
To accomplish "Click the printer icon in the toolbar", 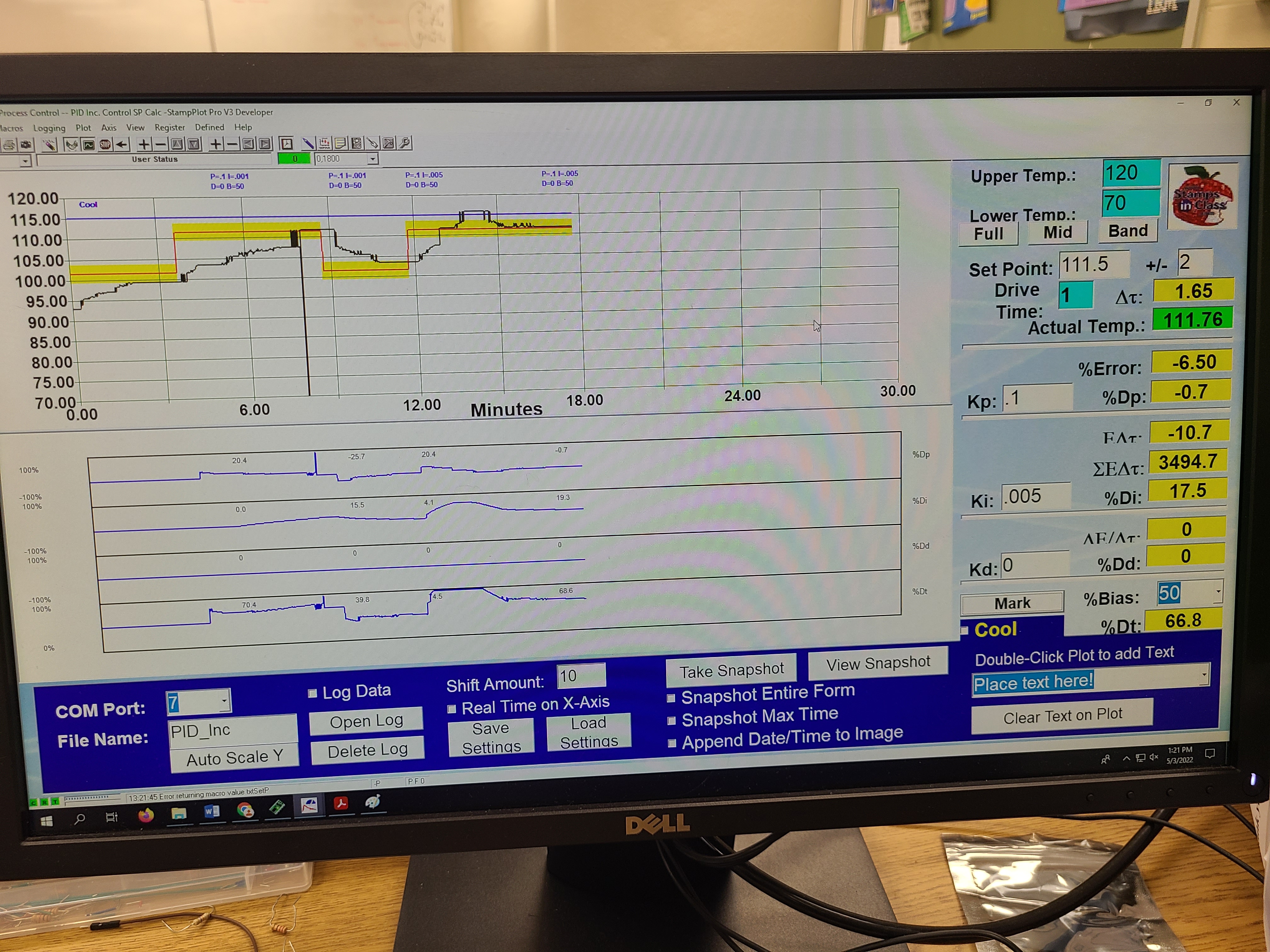I will (x=9, y=145).
